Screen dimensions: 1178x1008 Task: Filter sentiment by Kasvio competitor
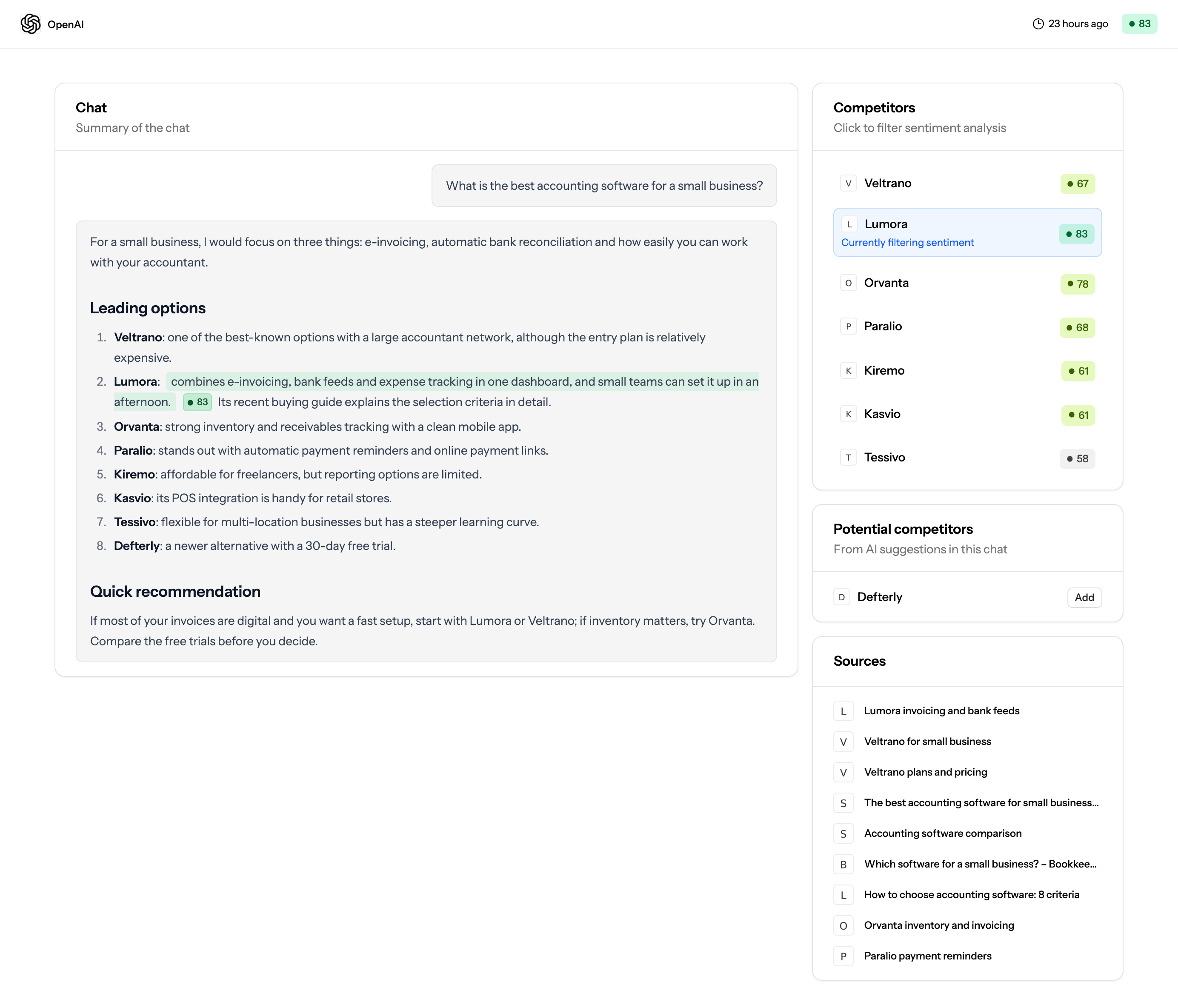tap(968, 415)
